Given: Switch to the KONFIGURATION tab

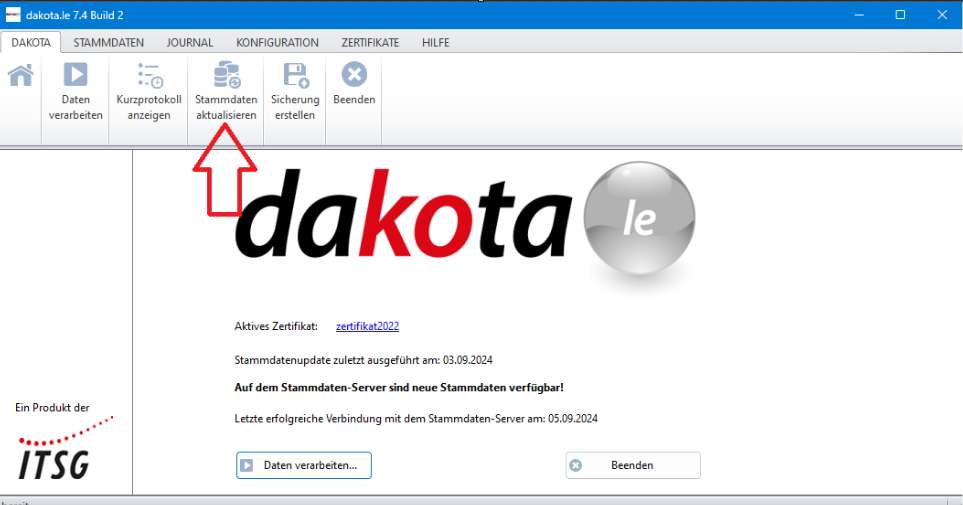Looking at the screenshot, I should pyautogui.click(x=277, y=42).
